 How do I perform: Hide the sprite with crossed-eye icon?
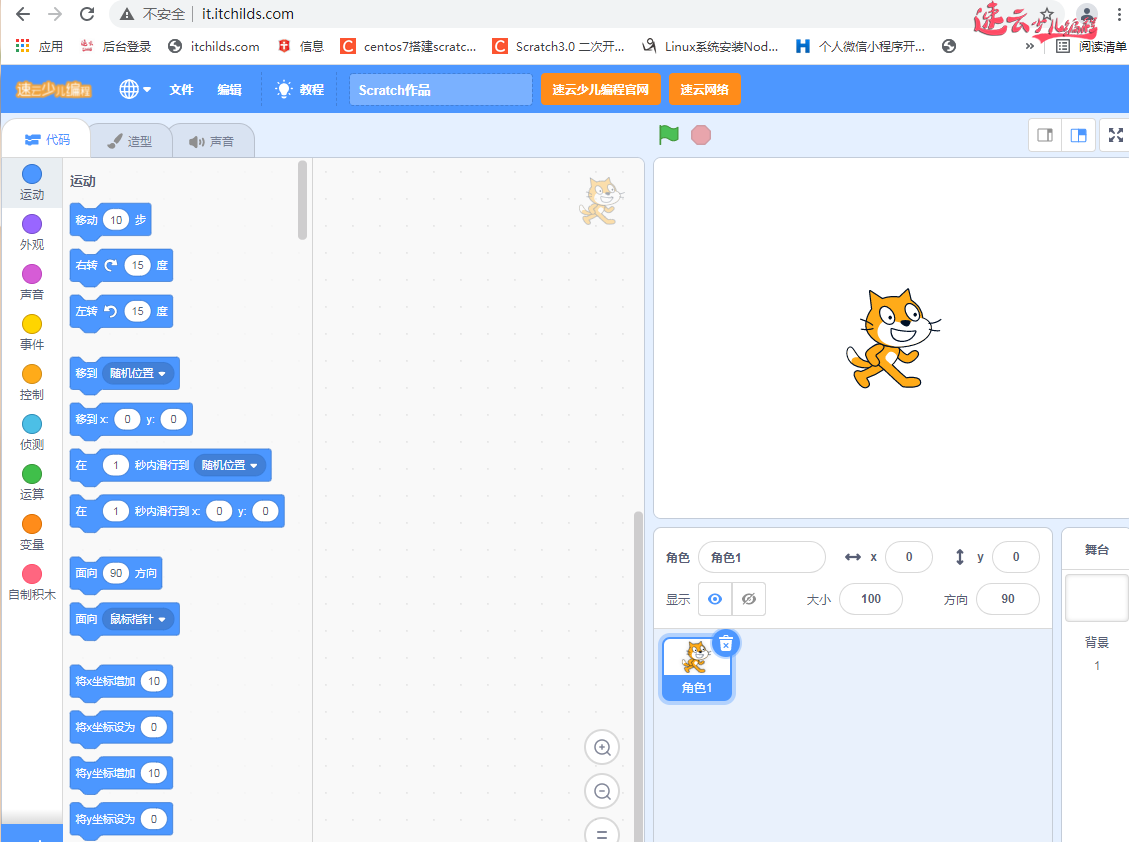[749, 599]
